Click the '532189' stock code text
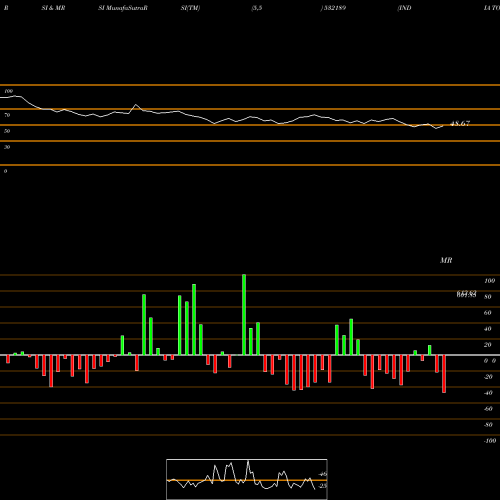 335,8
